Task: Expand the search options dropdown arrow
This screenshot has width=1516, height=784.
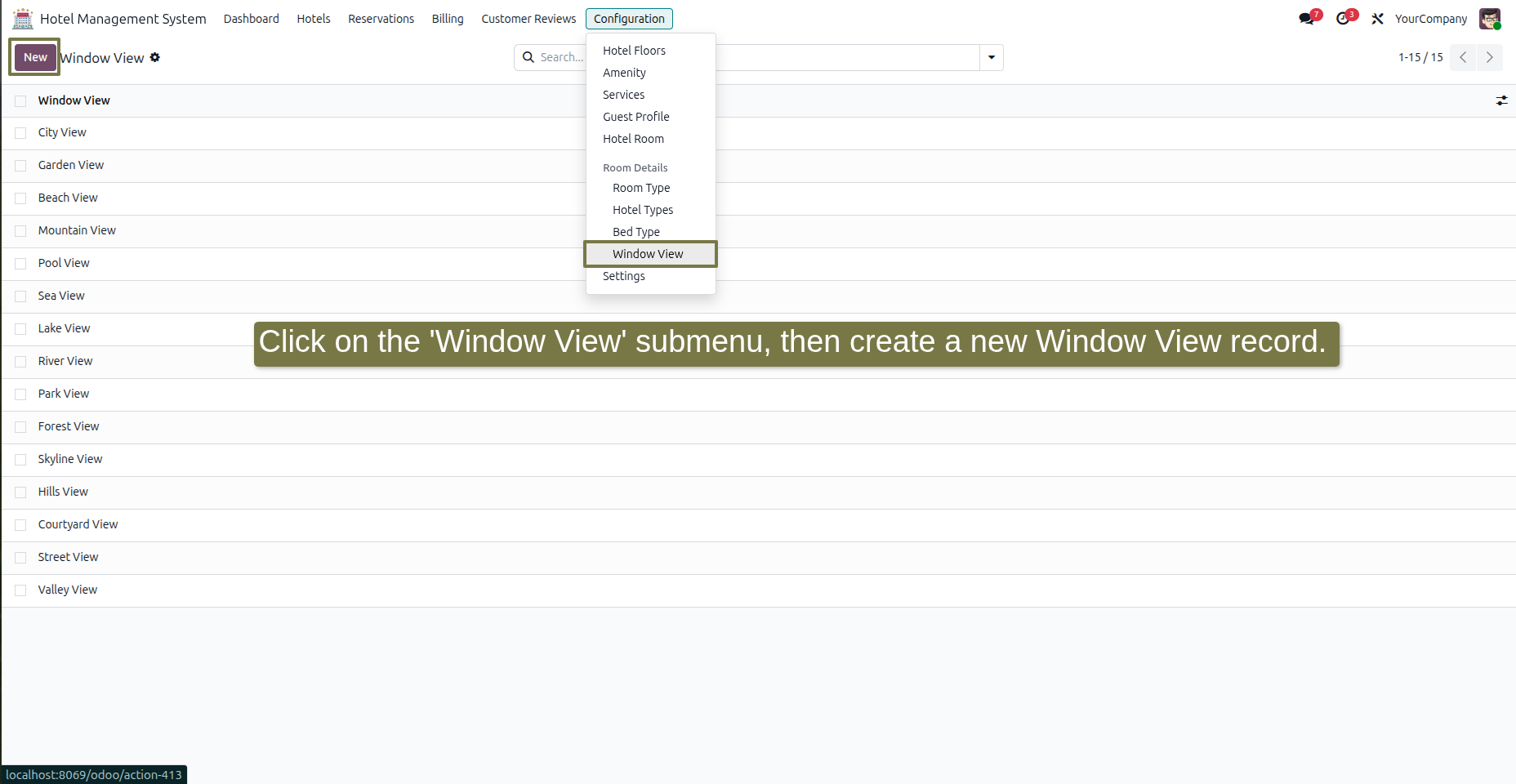Action: coord(992,57)
